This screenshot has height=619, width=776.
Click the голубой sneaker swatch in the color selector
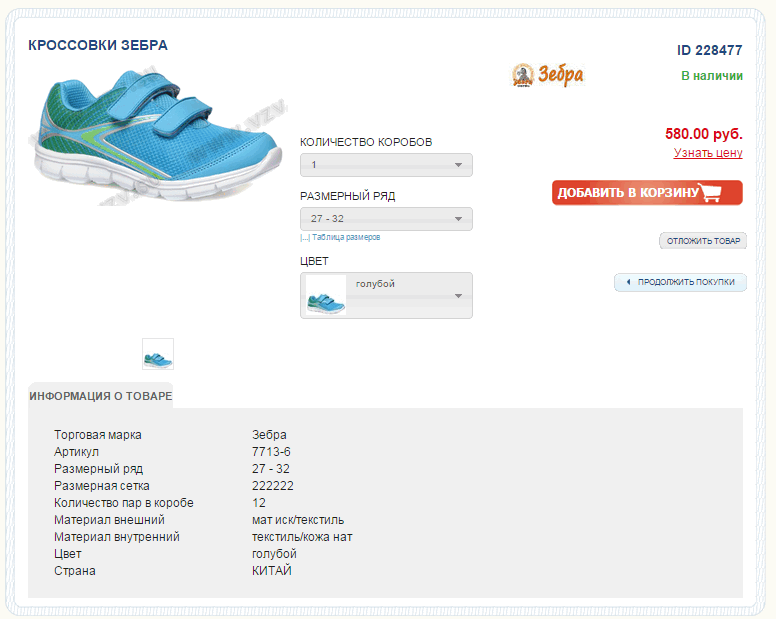pyautogui.click(x=326, y=296)
